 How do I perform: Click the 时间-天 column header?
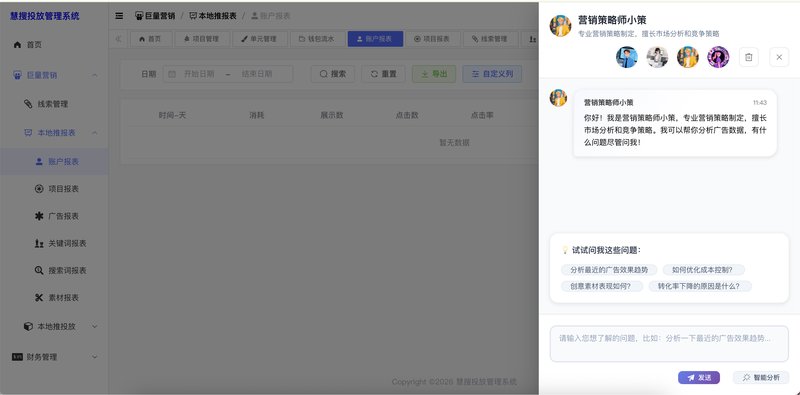click(172, 115)
